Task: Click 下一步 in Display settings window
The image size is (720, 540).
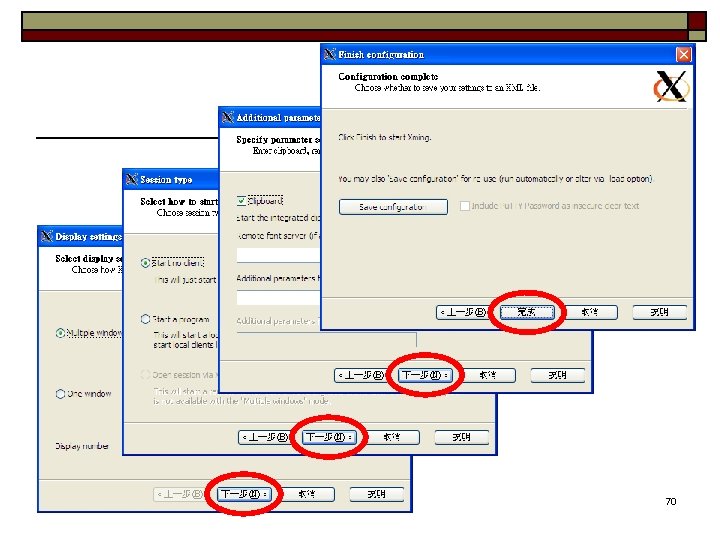Action: click(x=244, y=494)
